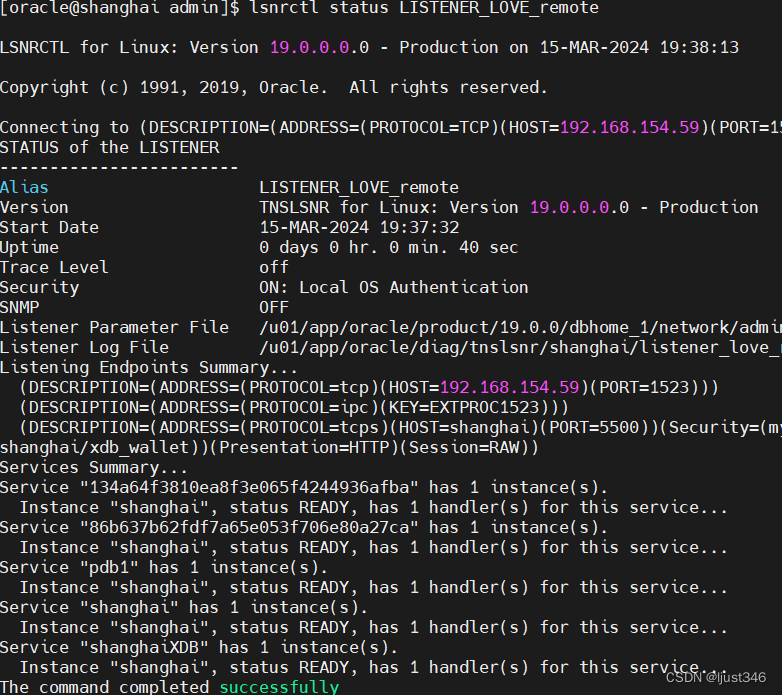This screenshot has width=782, height=695.
Task: Click 'ON: Local OS Authentication' value
Action: pyautogui.click(x=394, y=287)
